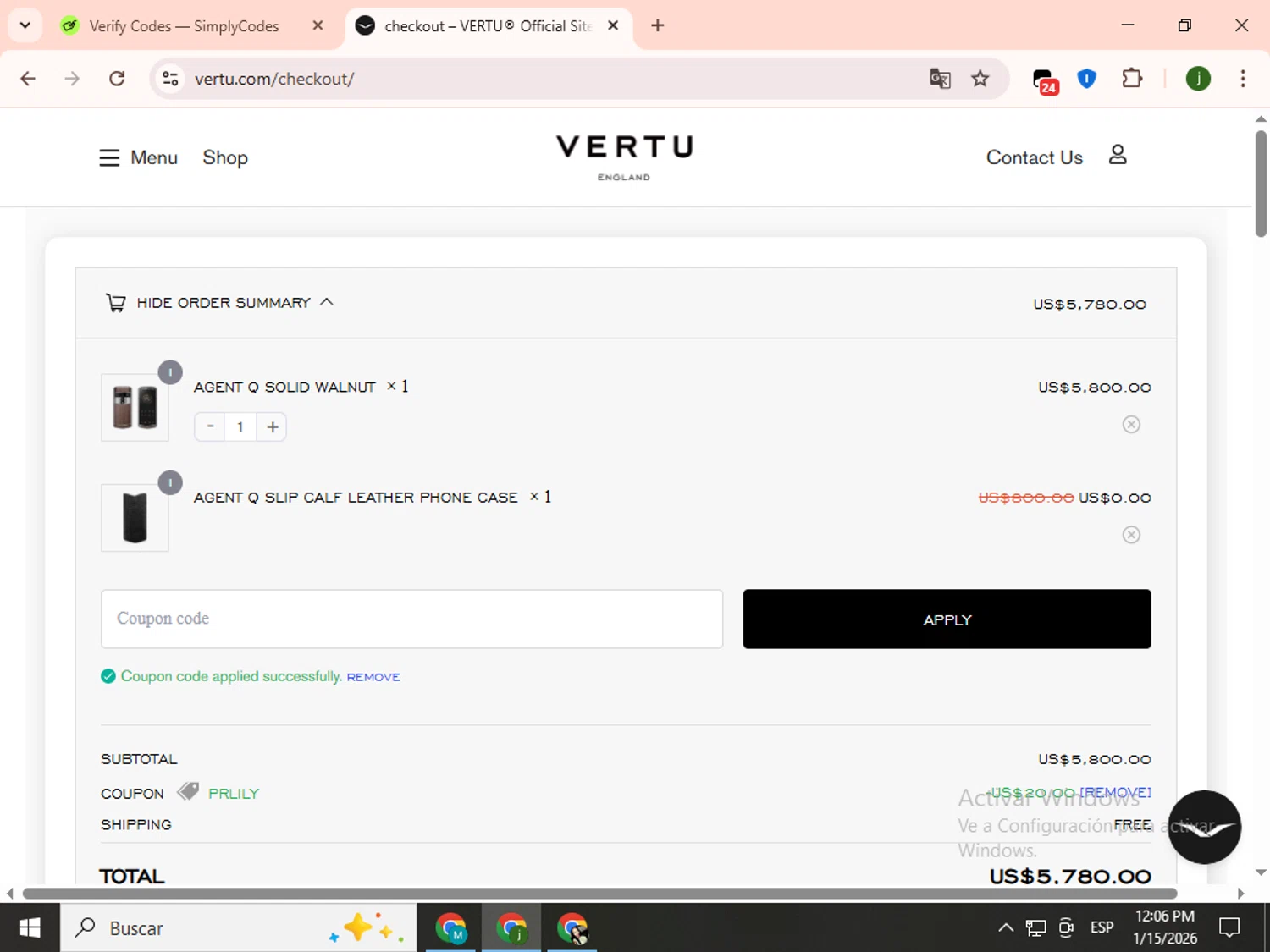This screenshot has height=952, width=1270.
Task: Open the Windows notification center
Action: pyautogui.click(x=1229, y=928)
